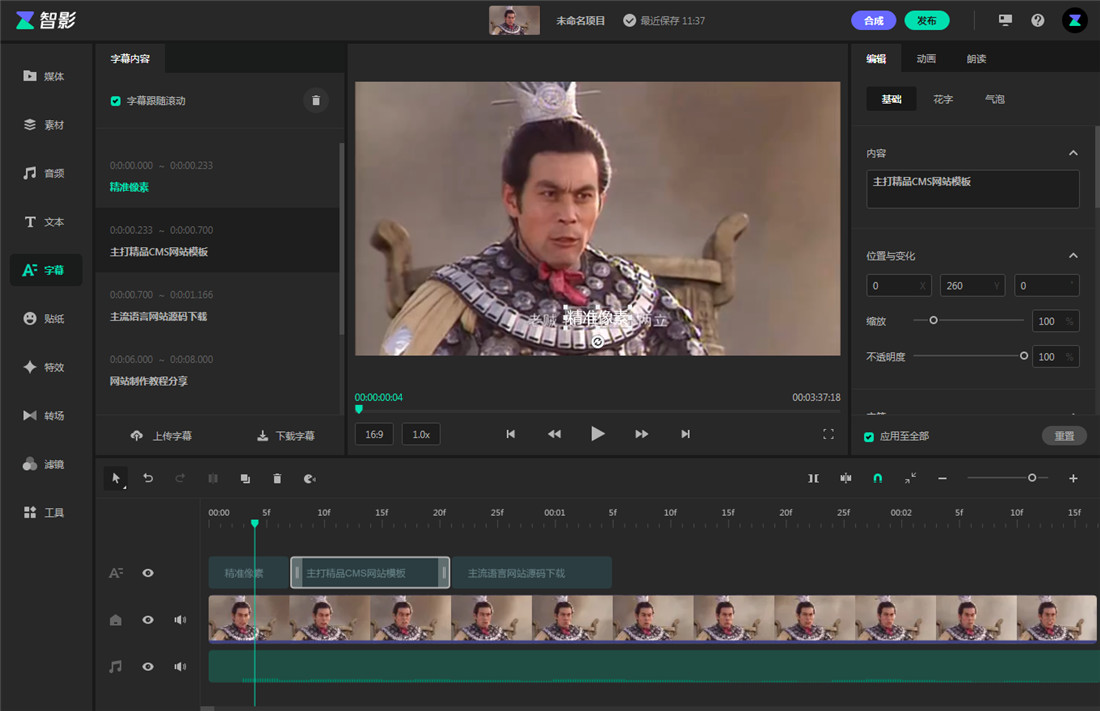Zoom out the timeline with minus

pos(942,478)
